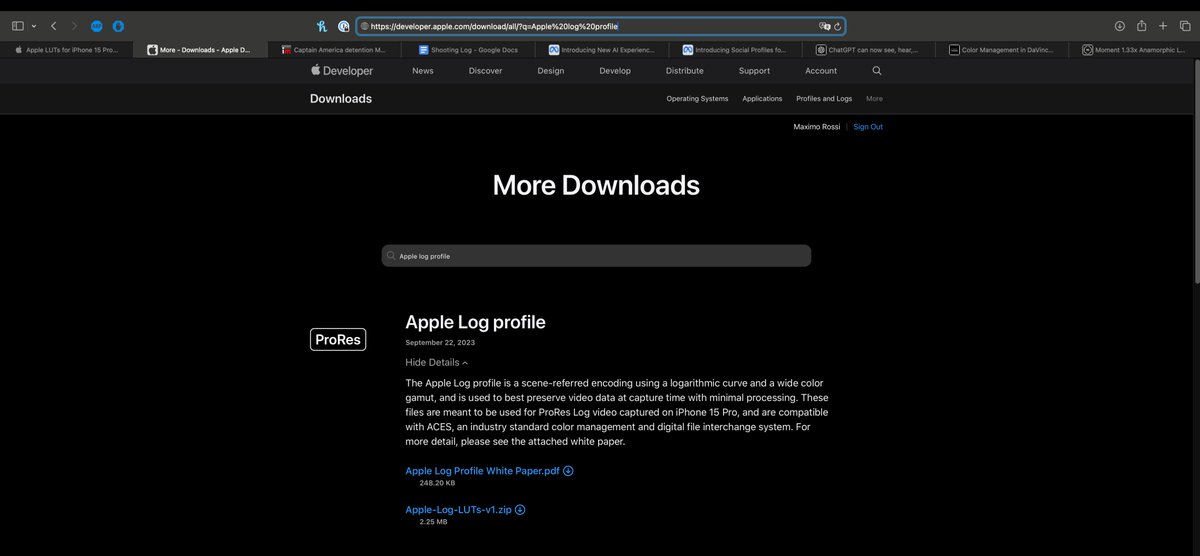This screenshot has width=1200, height=556.
Task: Go forward with the forward arrow
Action: (74, 26)
